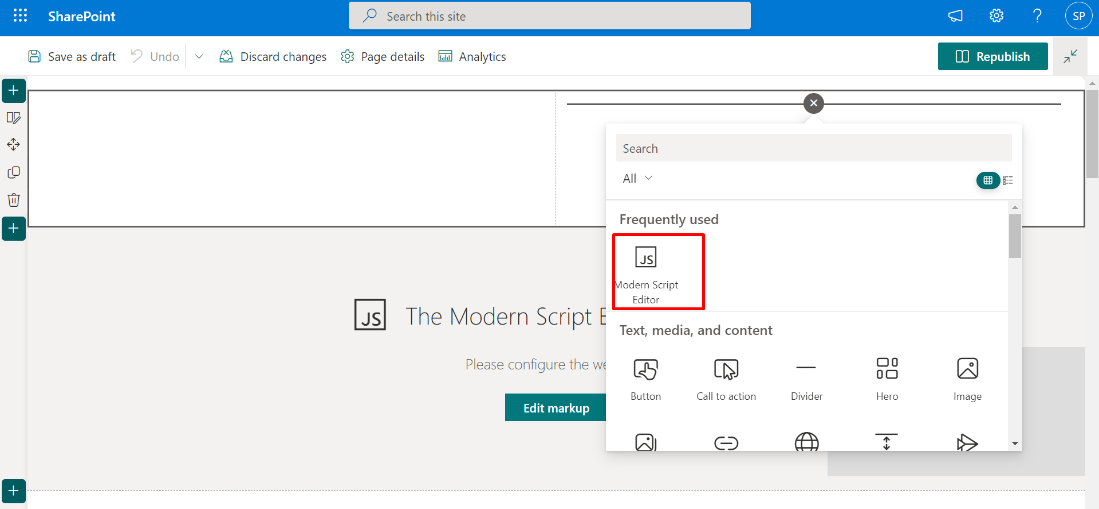Click Discard changes
This screenshot has width=1099, height=509.
tap(273, 57)
